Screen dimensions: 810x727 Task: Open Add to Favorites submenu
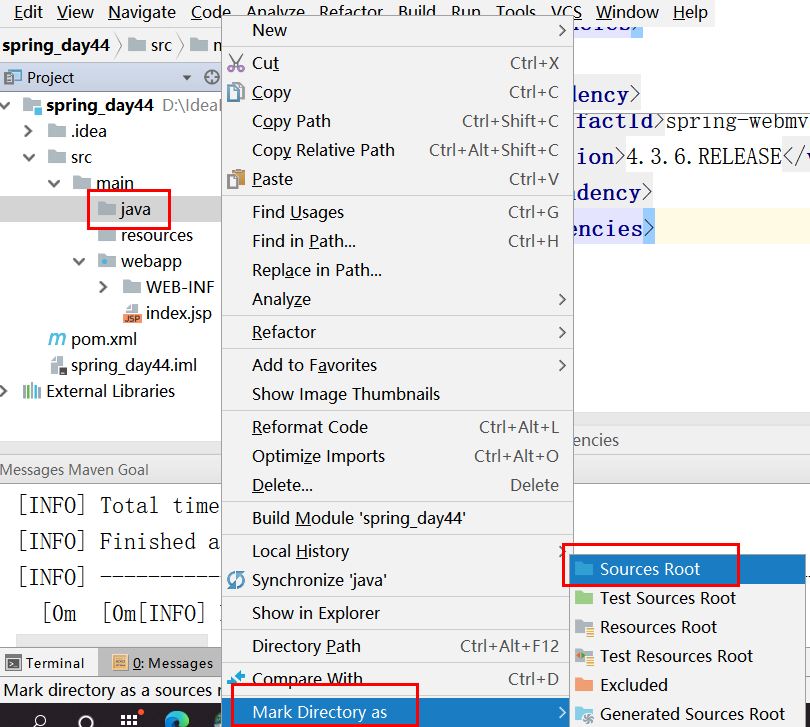click(x=397, y=365)
